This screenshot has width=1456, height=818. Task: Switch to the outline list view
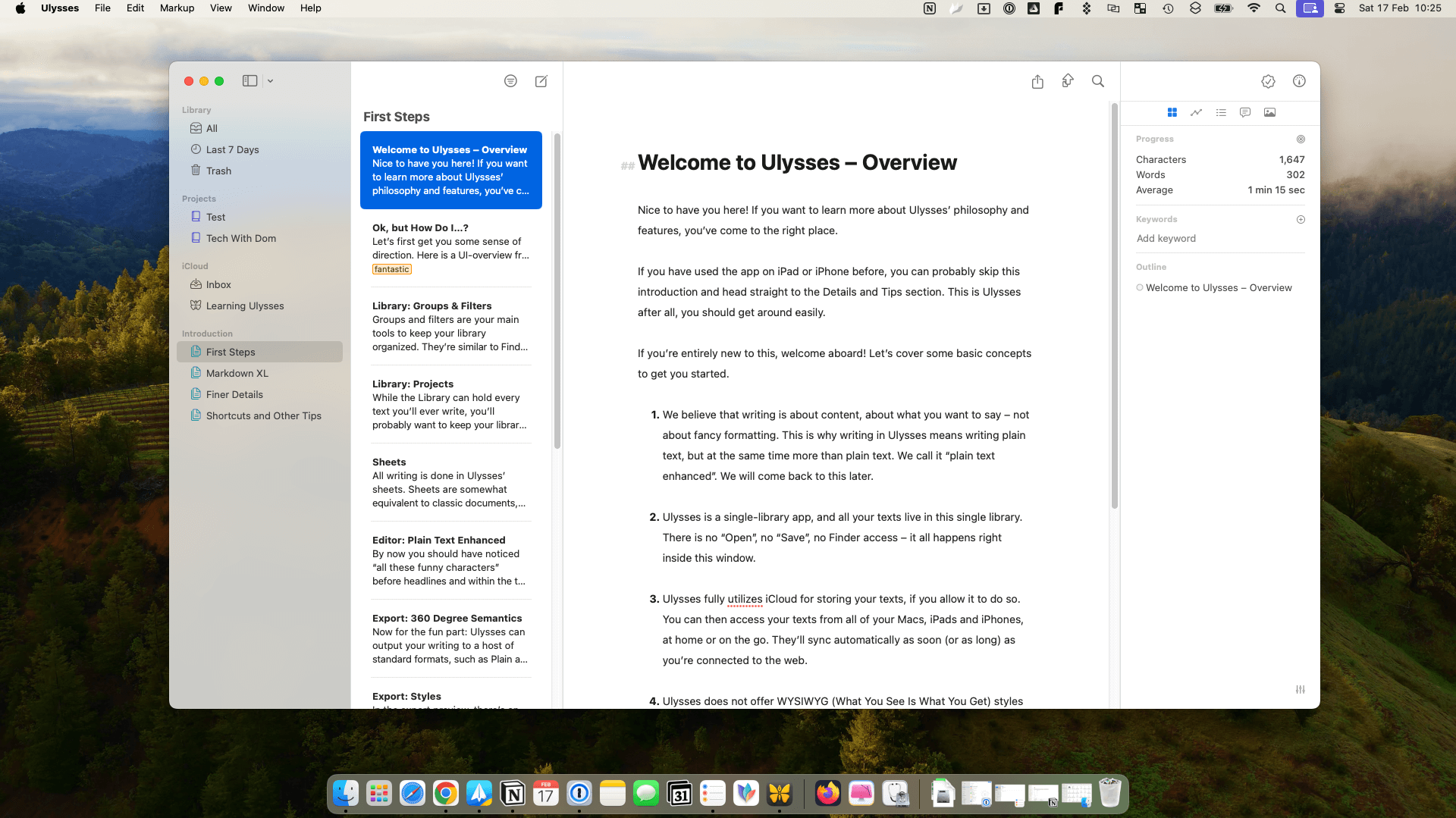tap(1221, 112)
